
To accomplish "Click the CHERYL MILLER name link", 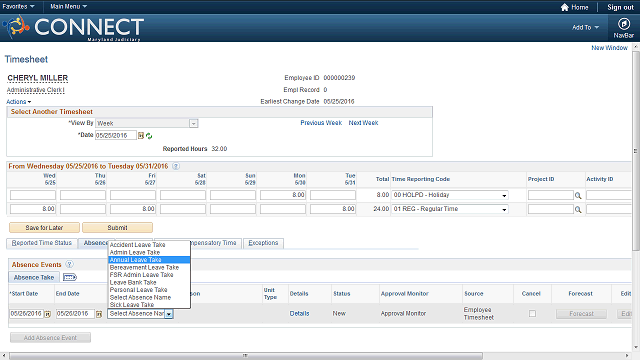I will coord(38,78).
